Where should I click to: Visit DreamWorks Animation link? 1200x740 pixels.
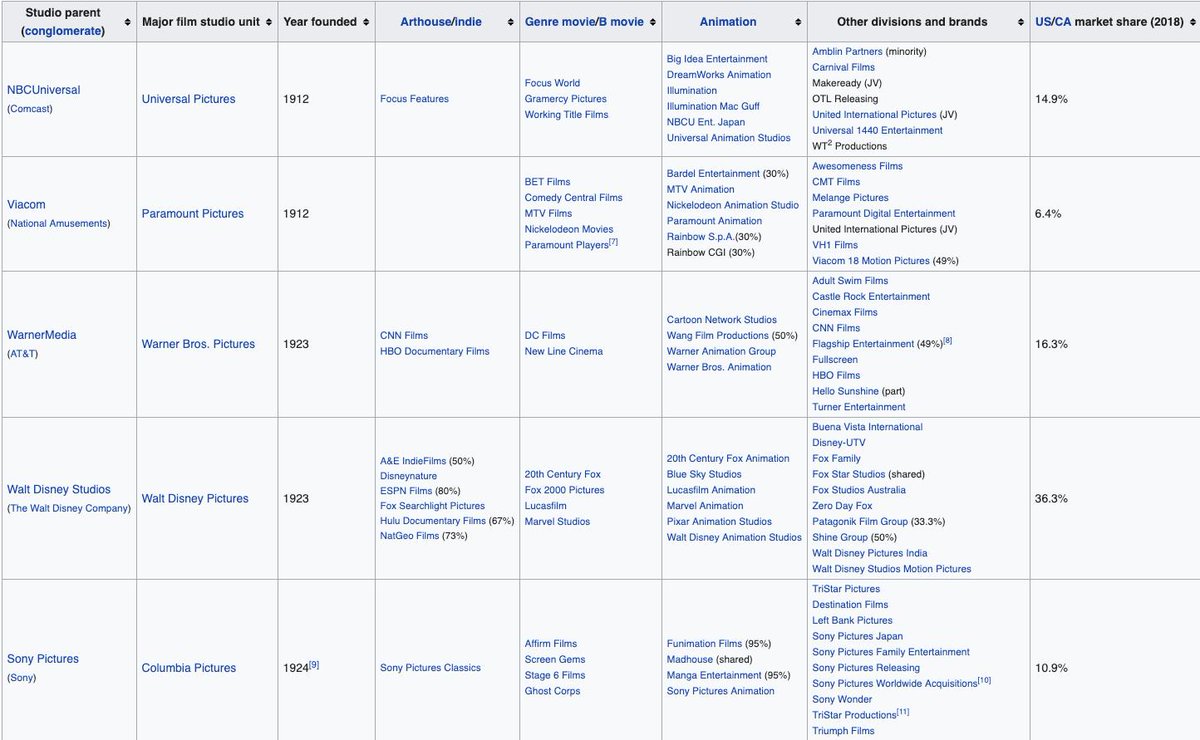point(719,75)
